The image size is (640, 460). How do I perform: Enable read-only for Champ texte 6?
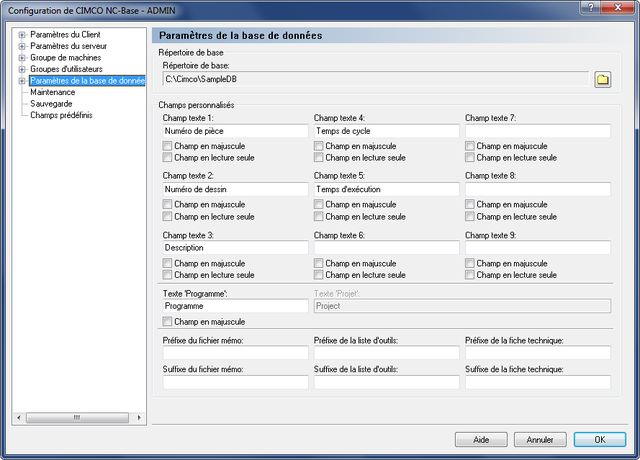click(x=318, y=275)
